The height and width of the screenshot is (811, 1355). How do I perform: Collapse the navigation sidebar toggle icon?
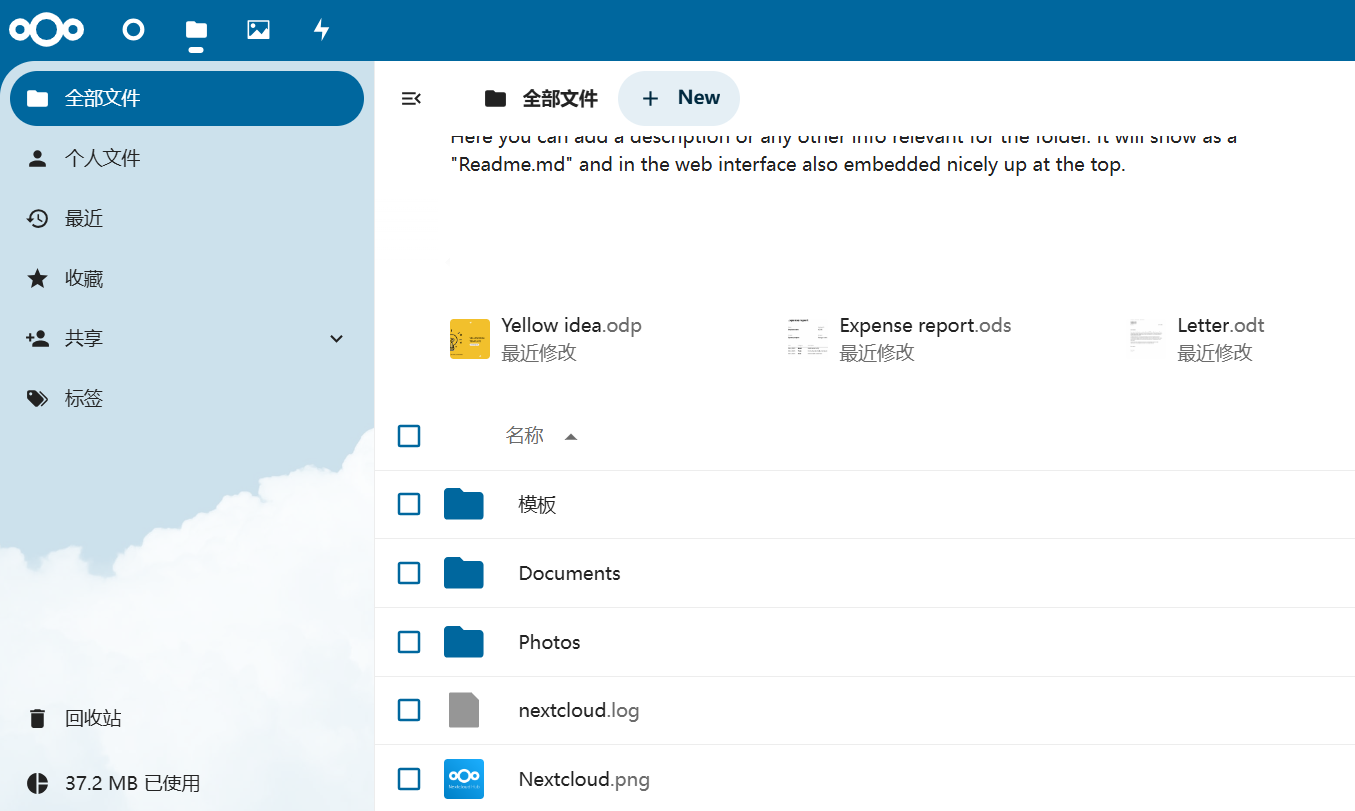(411, 98)
